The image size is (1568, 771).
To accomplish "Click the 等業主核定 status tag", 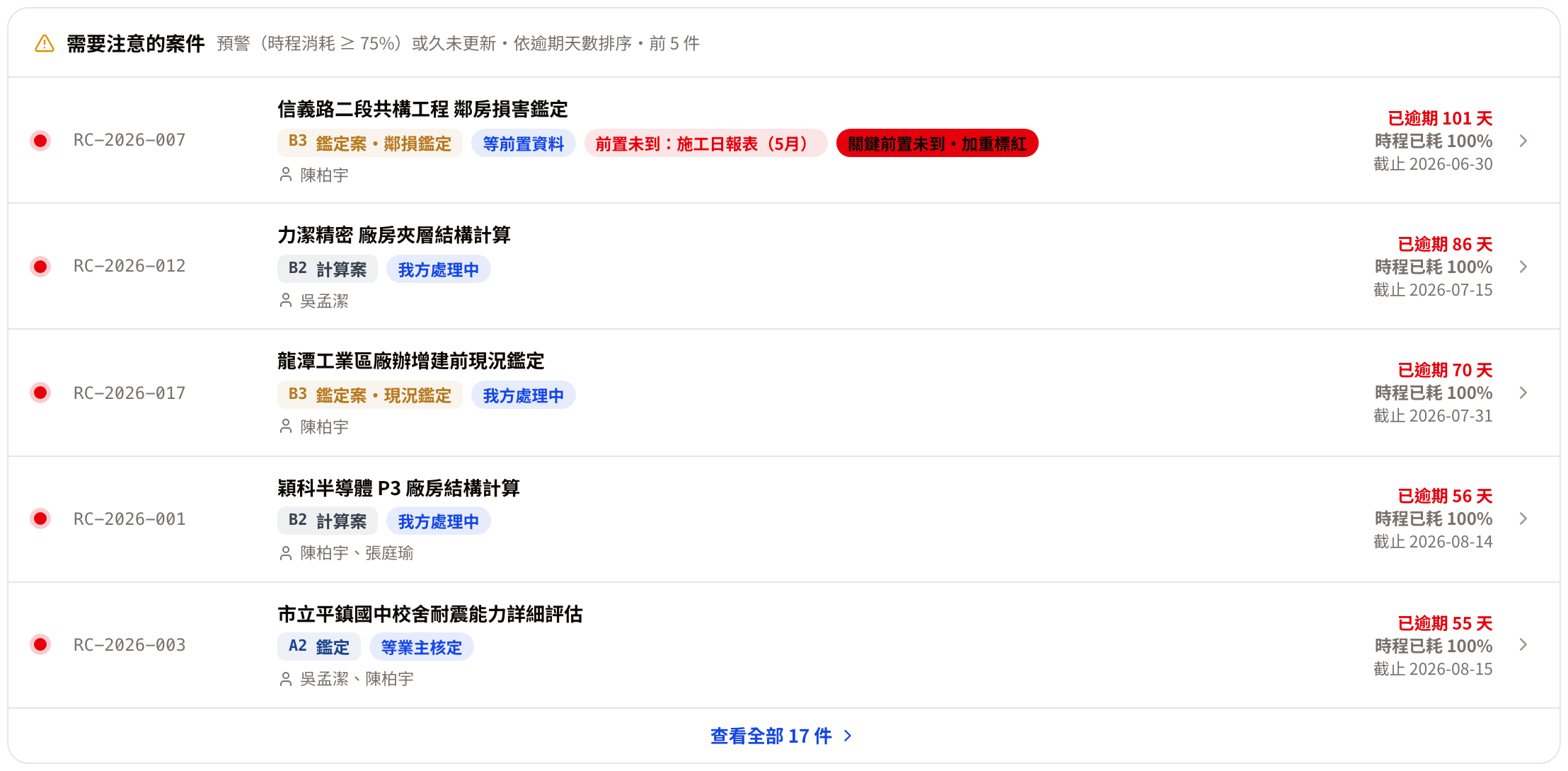I will click(422, 647).
